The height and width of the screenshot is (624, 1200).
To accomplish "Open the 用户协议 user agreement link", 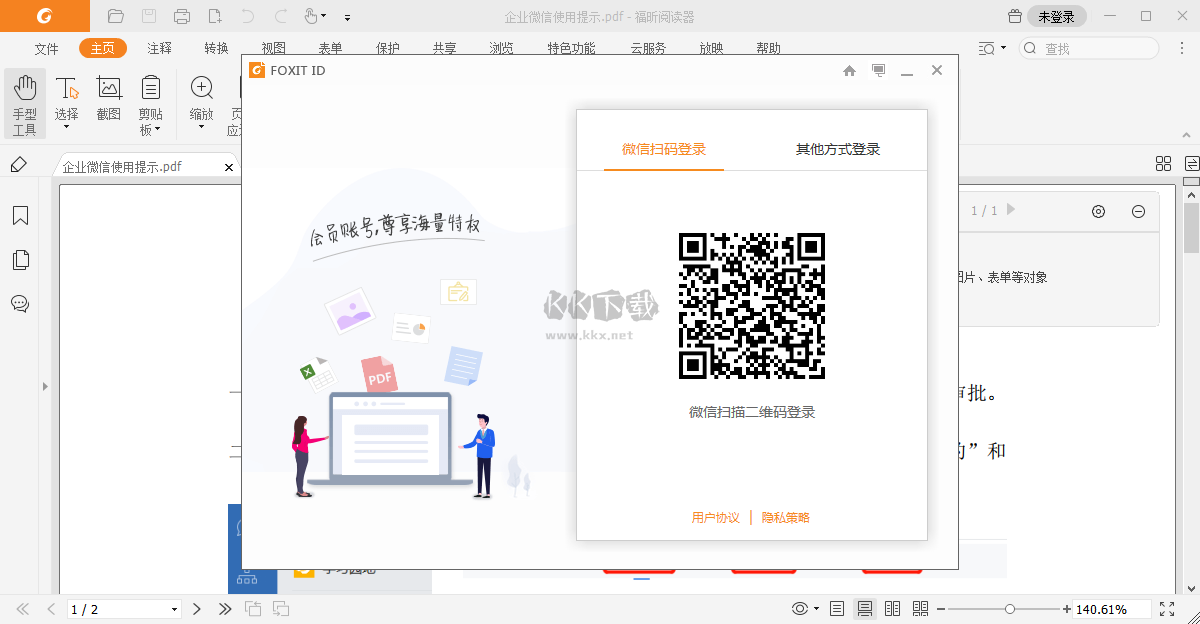I will (x=716, y=518).
